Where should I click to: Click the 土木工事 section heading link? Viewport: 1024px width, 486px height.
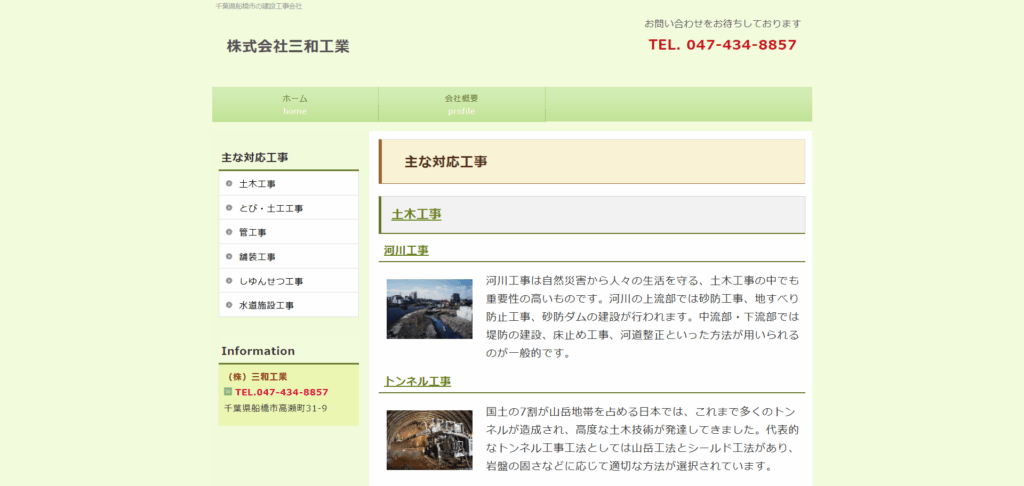click(416, 214)
